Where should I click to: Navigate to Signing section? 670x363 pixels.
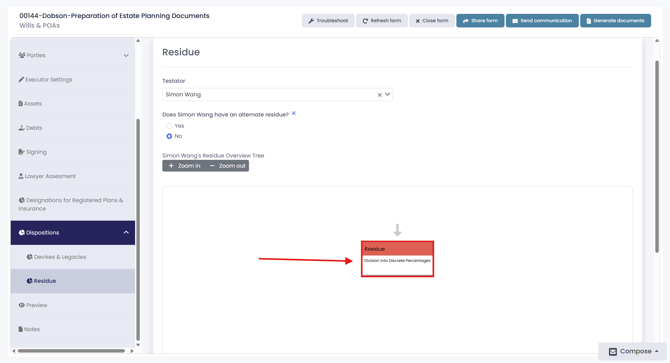click(73, 152)
